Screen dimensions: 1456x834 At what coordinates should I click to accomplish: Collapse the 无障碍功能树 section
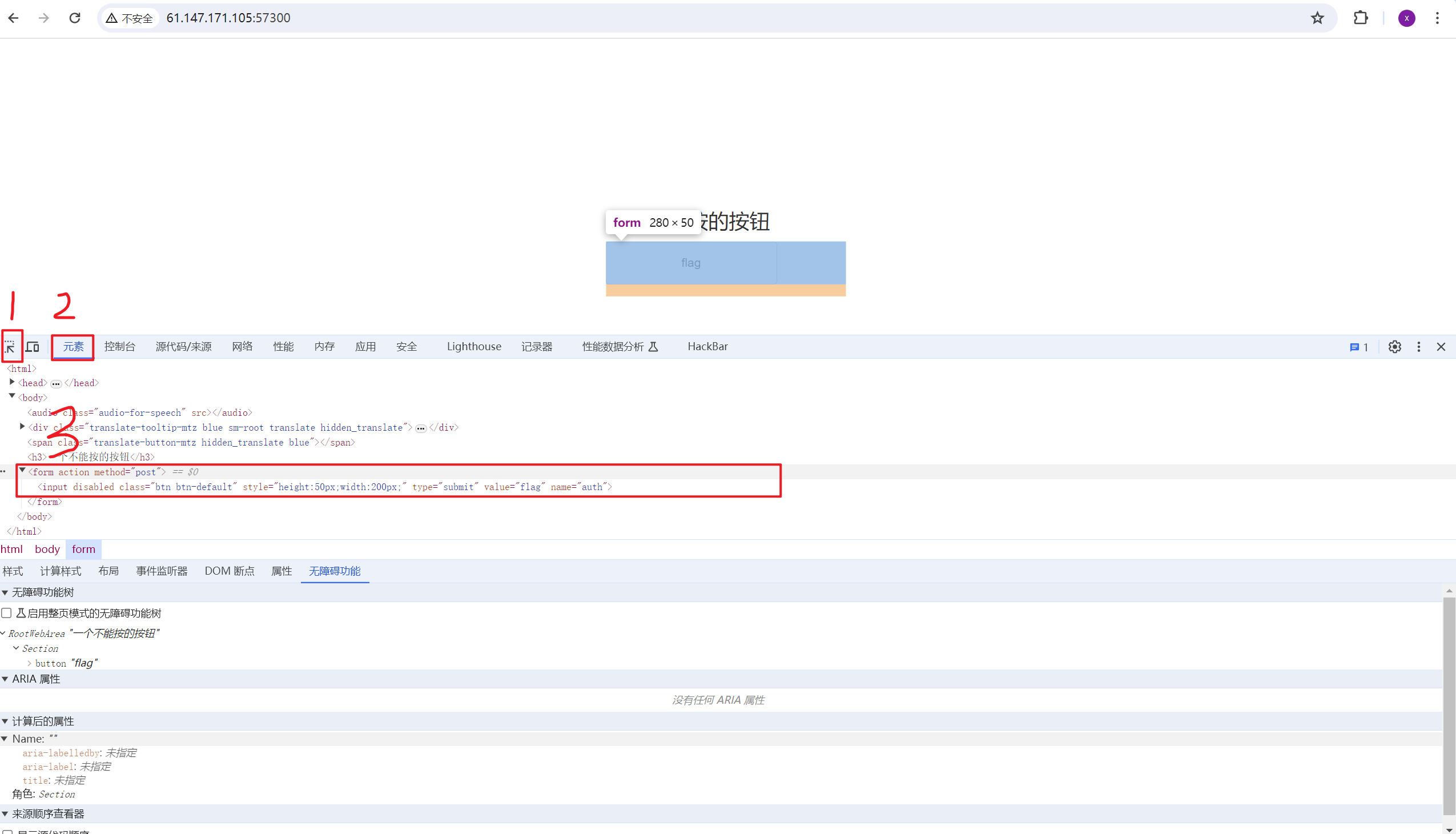pos(5,592)
